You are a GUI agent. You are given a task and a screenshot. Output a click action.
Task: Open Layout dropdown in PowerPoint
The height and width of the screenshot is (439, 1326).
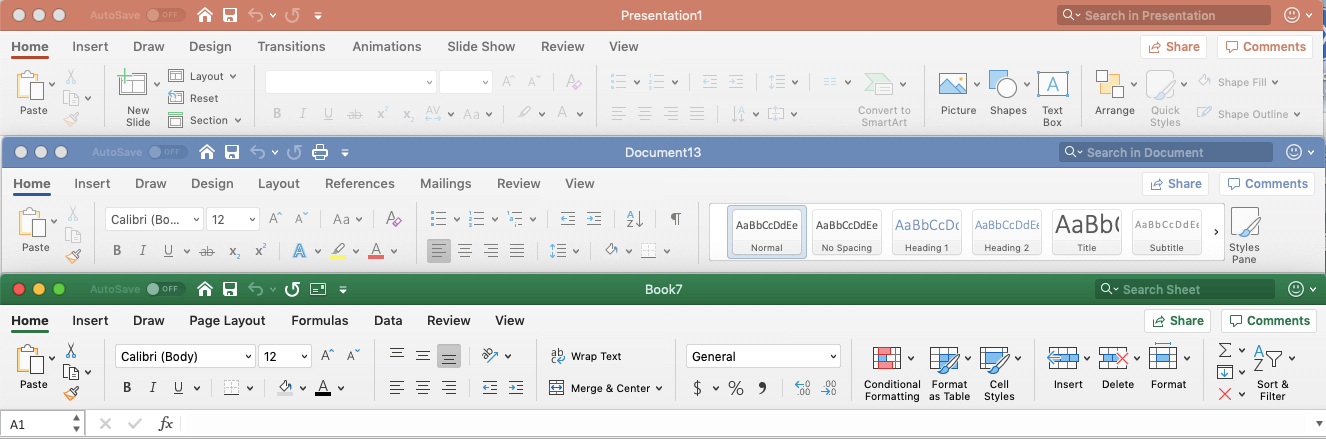[203, 76]
